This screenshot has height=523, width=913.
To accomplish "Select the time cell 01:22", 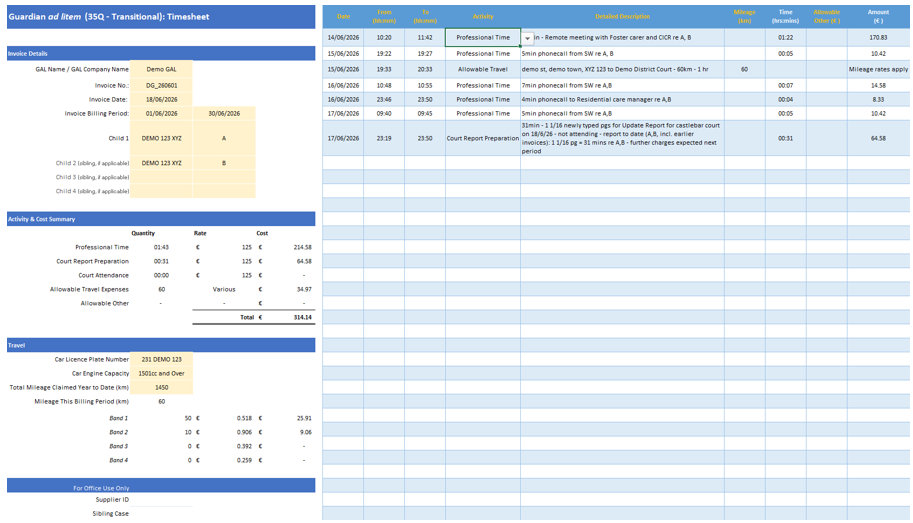I will click(785, 37).
